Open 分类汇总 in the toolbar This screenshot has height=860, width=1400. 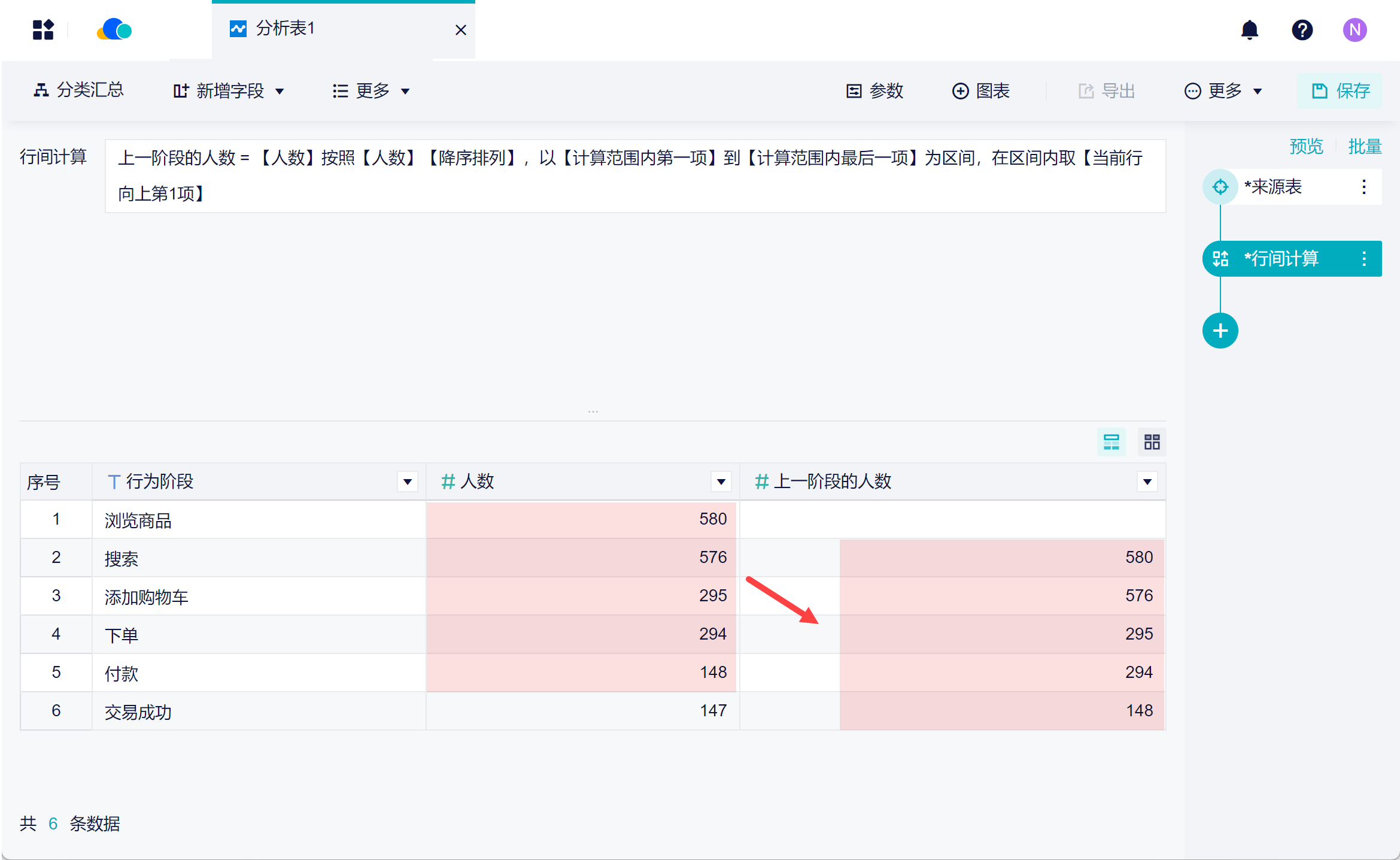pyautogui.click(x=79, y=90)
